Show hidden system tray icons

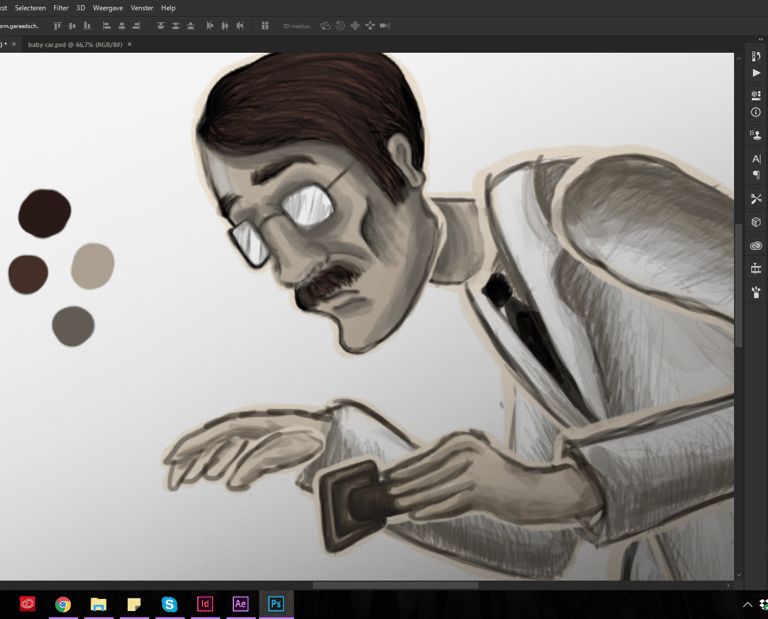[747, 604]
